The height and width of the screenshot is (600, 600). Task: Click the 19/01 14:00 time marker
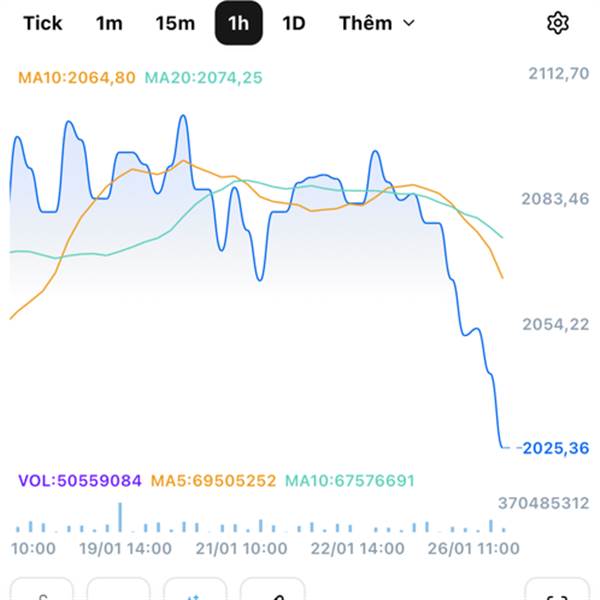click(124, 548)
